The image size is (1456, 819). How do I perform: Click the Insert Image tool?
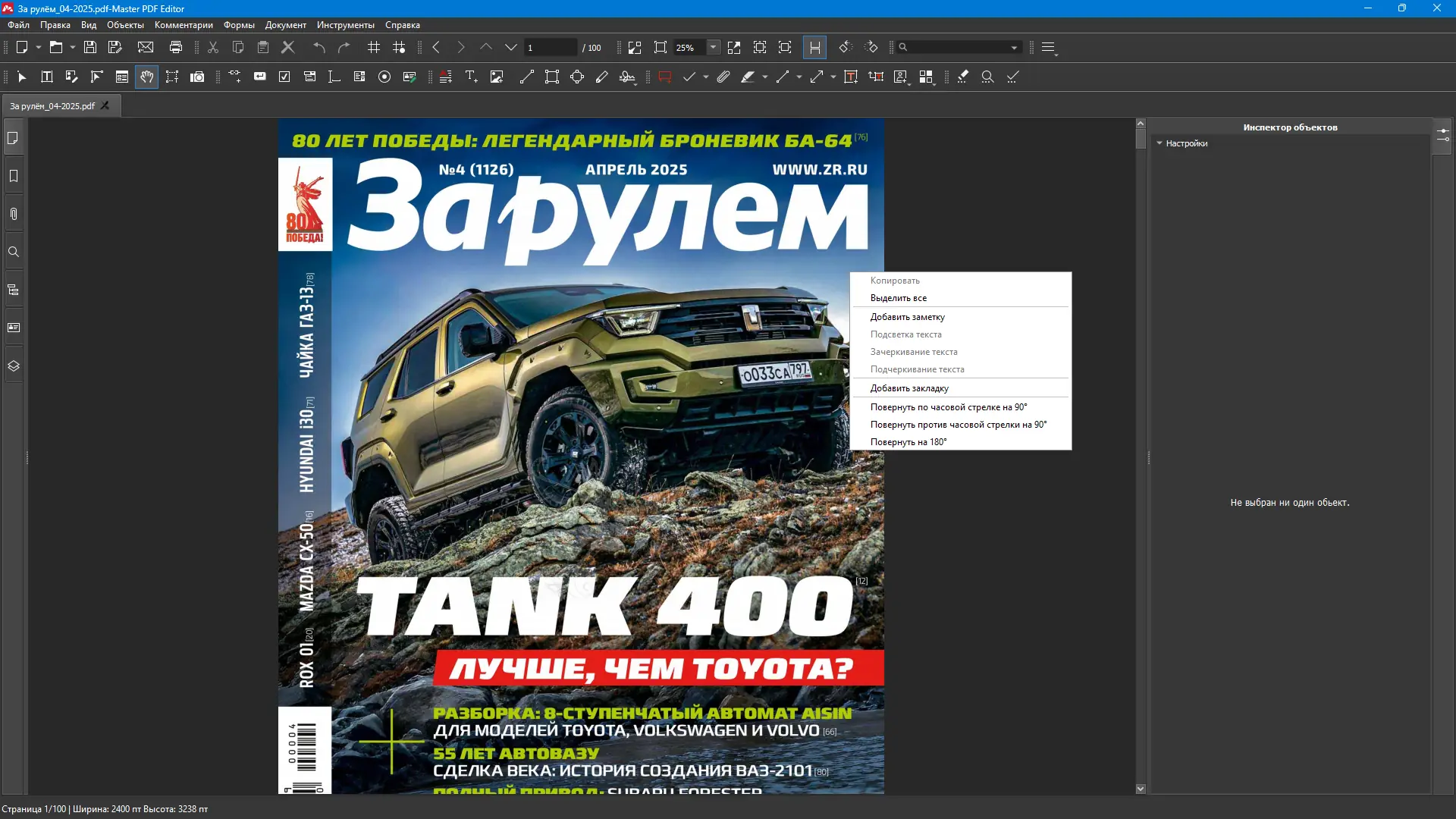(x=497, y=77)
